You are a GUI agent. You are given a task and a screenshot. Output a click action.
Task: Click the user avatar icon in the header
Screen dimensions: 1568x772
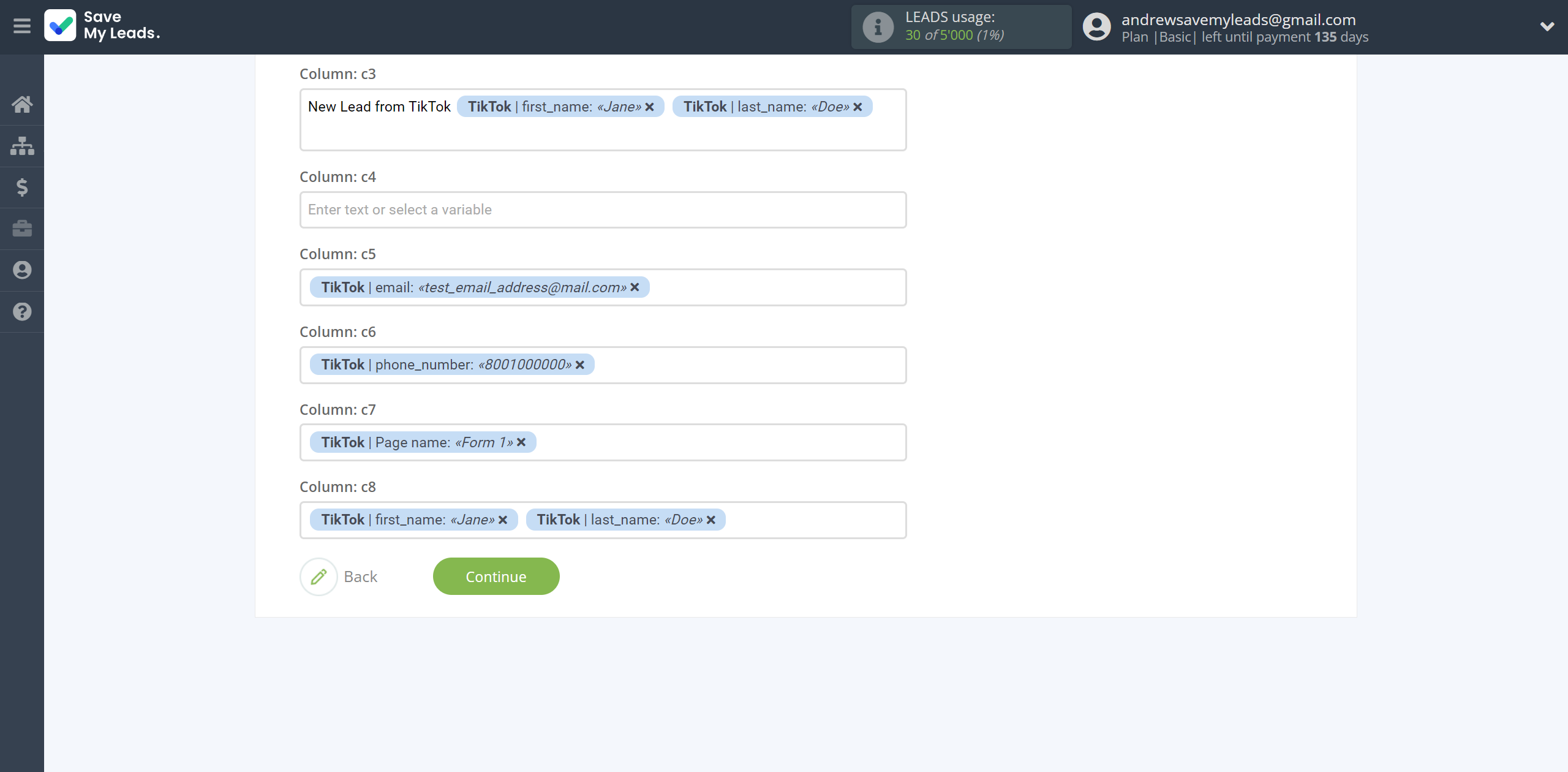tap(1096, 27)
